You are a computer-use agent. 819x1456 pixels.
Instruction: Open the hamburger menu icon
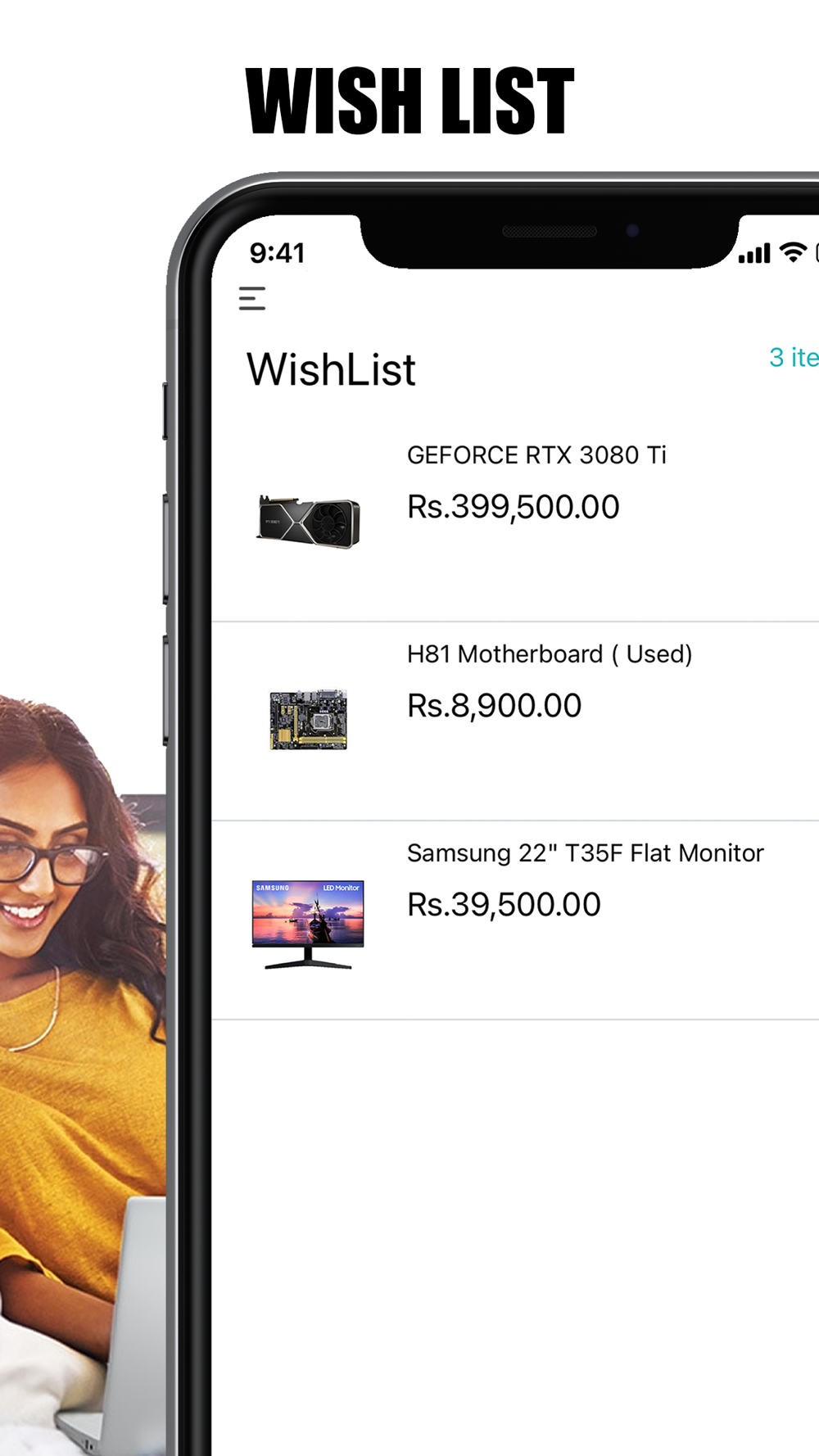252,298
